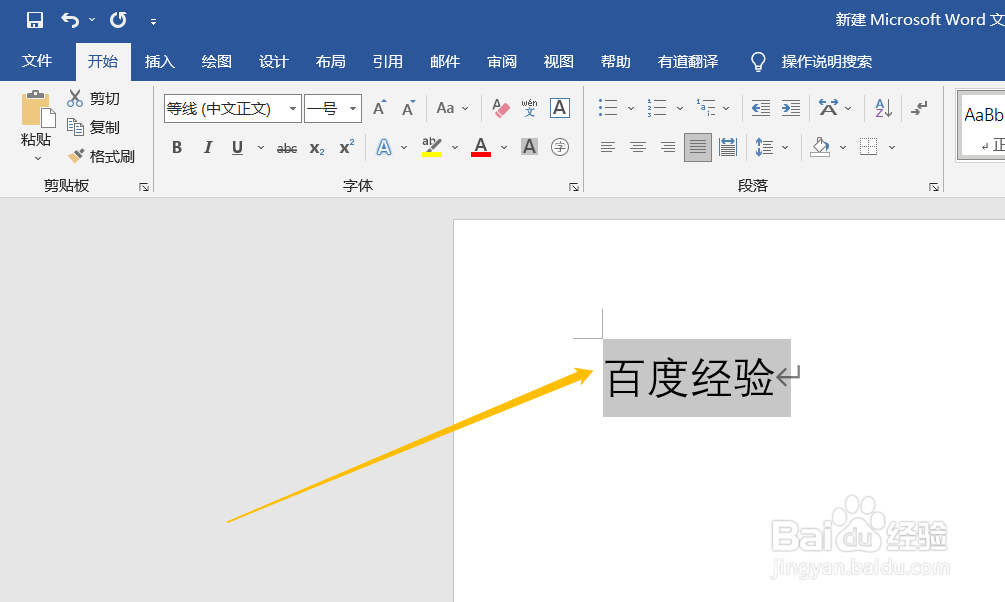1005x602 pixels.
Task: Toggle italic formatting
Action: pos(208,147)
